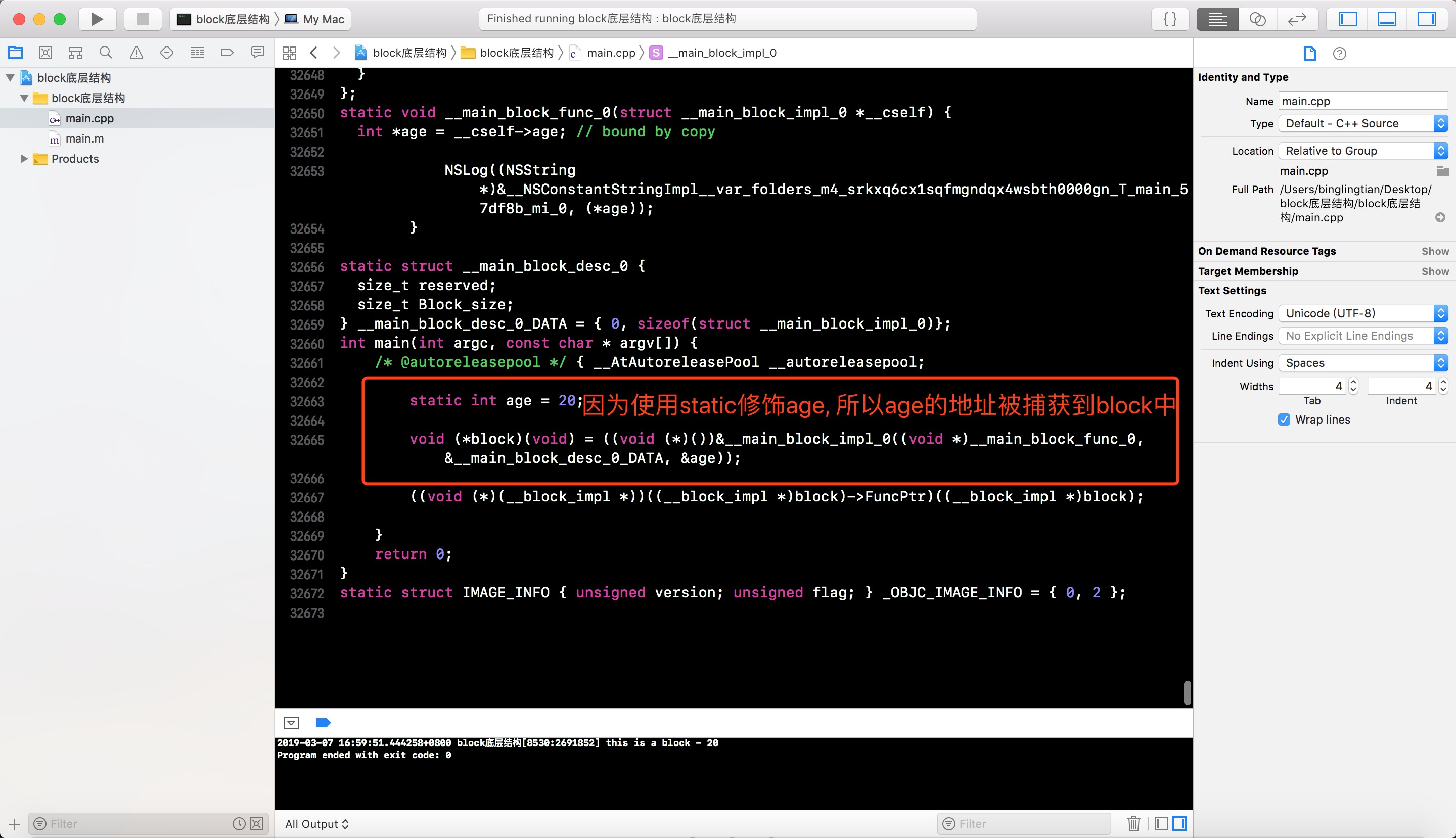This screenshot has width=1456, height=838.
Task: Open the Find navigator search icon
Action: (x=105, y=53)
